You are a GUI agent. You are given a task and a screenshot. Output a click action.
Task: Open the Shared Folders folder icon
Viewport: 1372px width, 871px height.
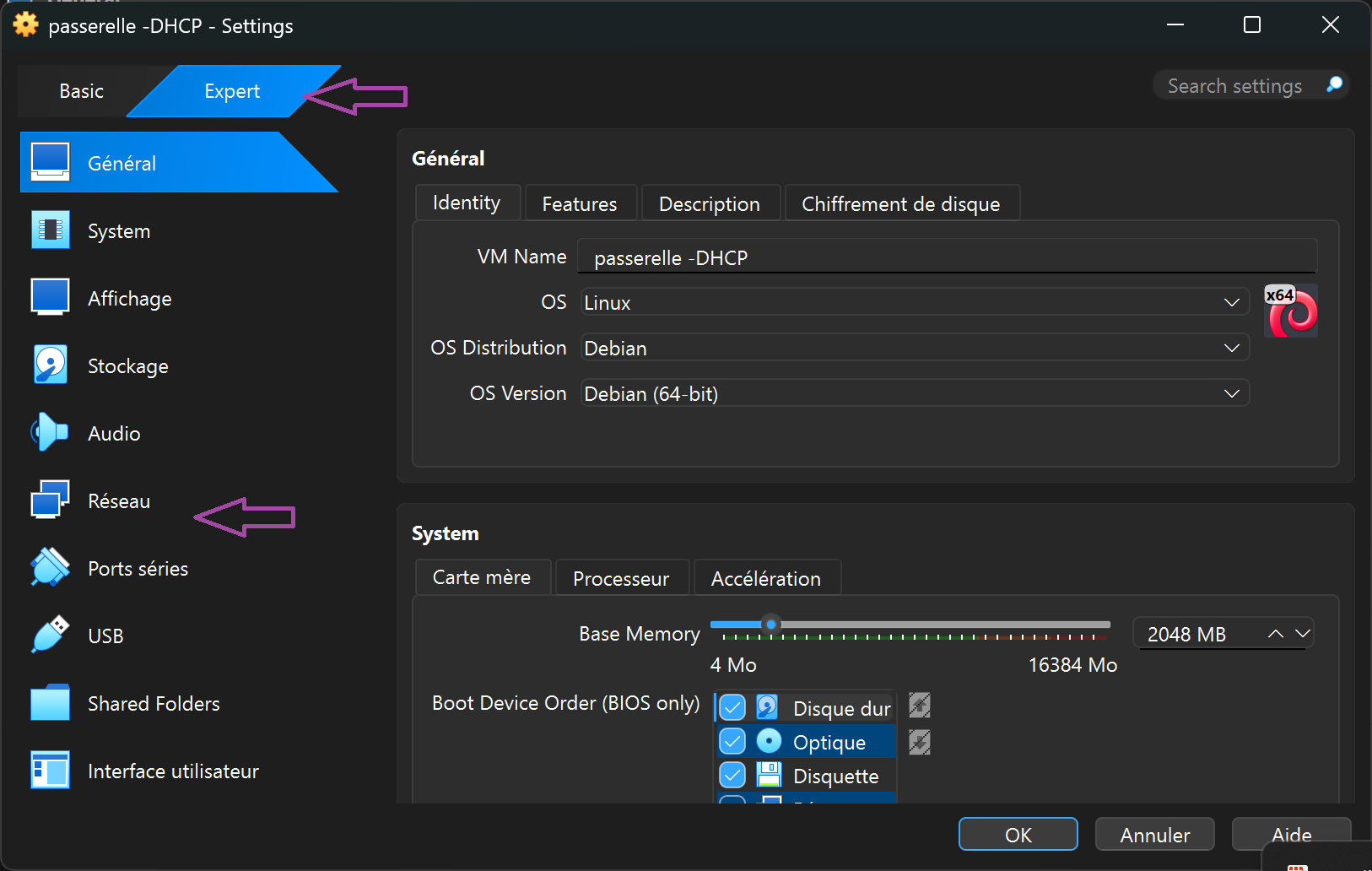click(50, 703)
